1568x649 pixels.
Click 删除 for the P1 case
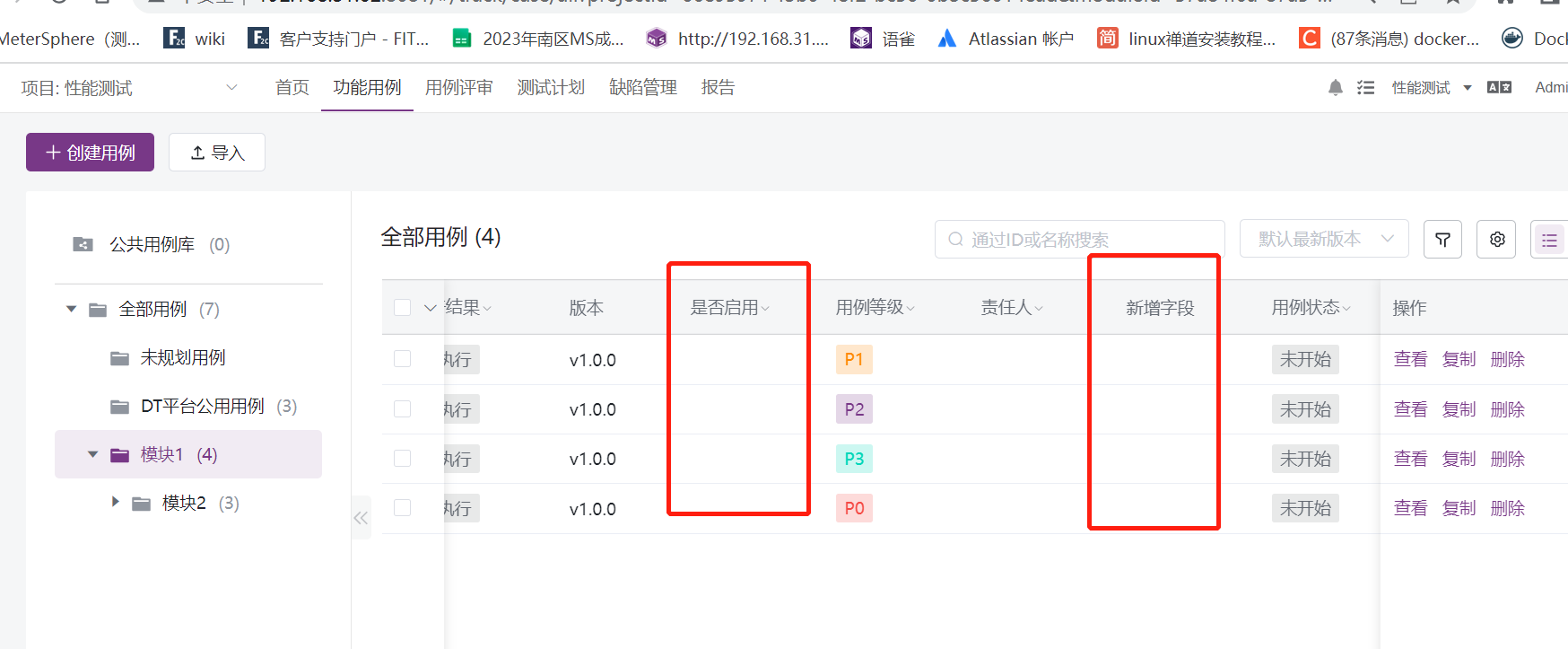tap(1507, 359)
